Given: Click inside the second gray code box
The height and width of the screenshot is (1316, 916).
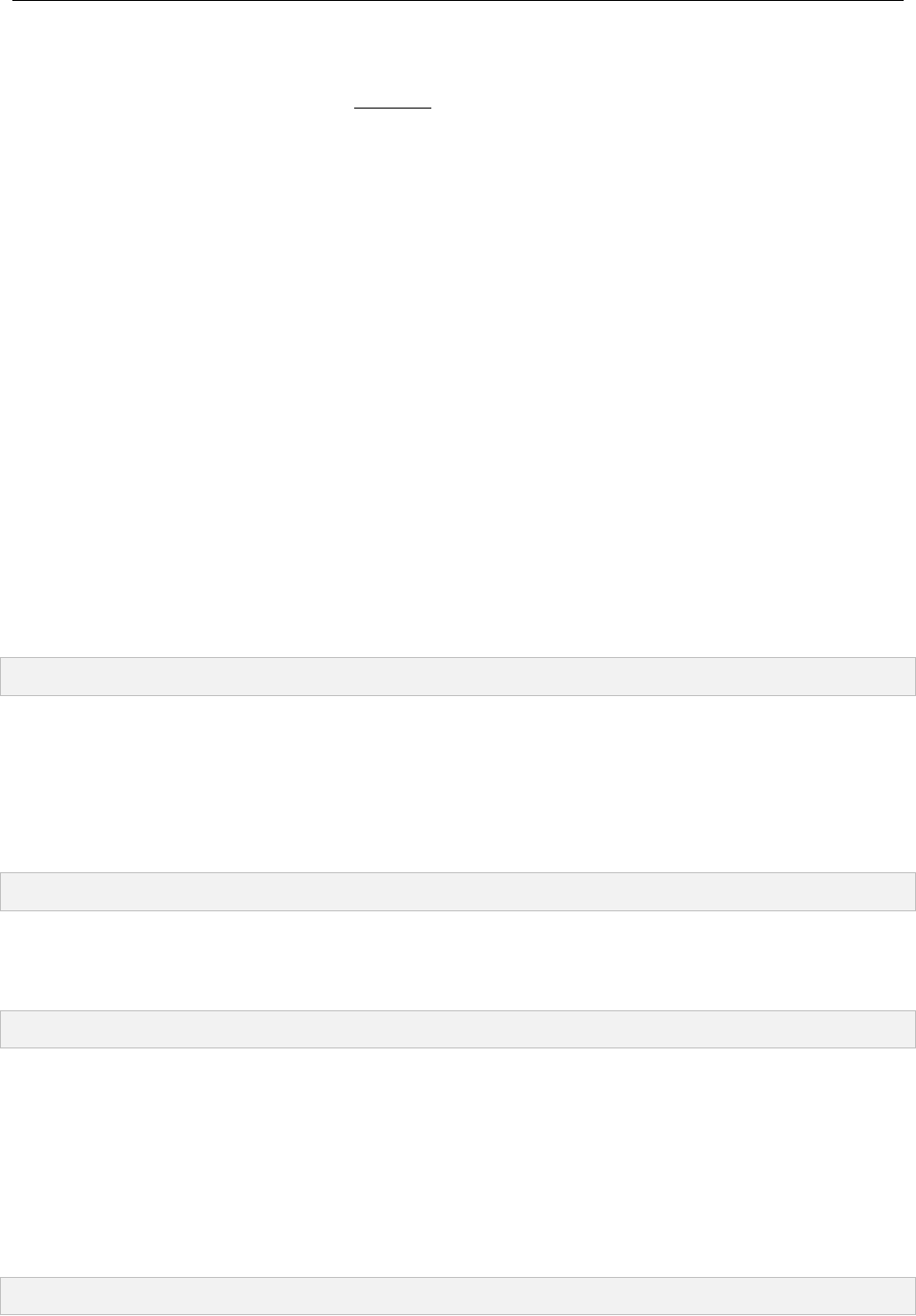Looking at the screenshot, I should tap(458, 891).
